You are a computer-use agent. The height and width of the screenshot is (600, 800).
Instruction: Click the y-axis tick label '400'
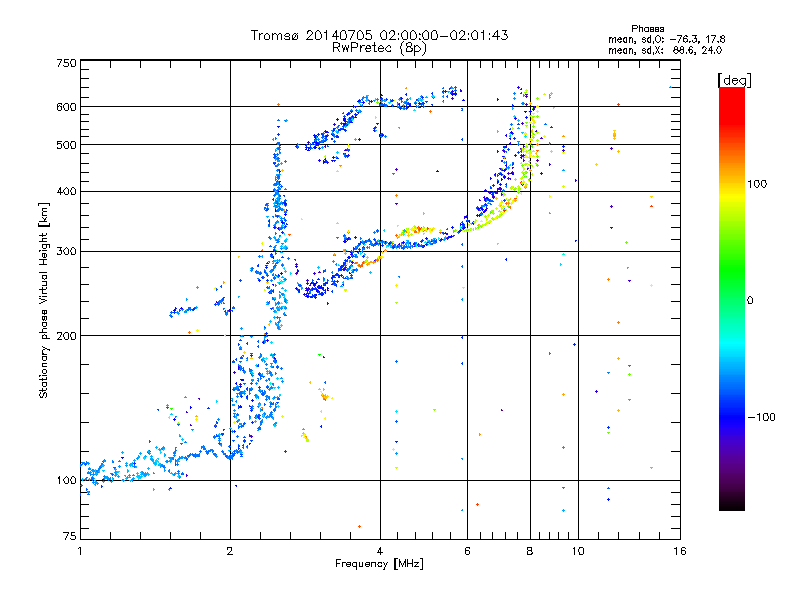coord(66,191)
